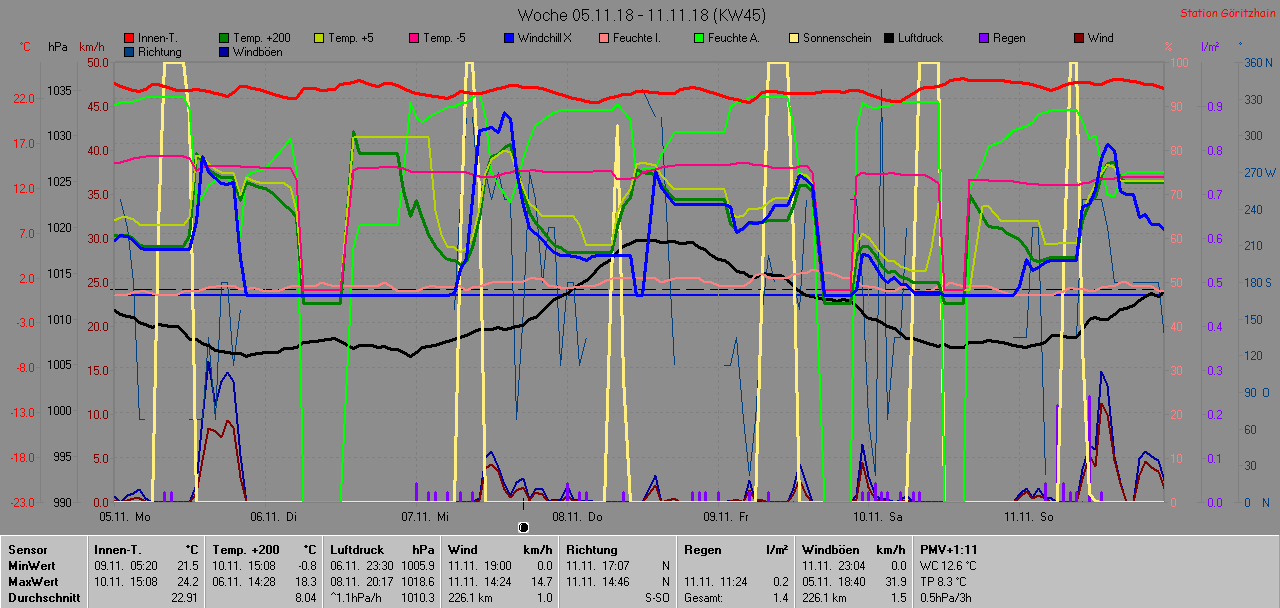
Task: Click the '0.5hPa/3h' pressure tendency value
Action: [947, 598]
